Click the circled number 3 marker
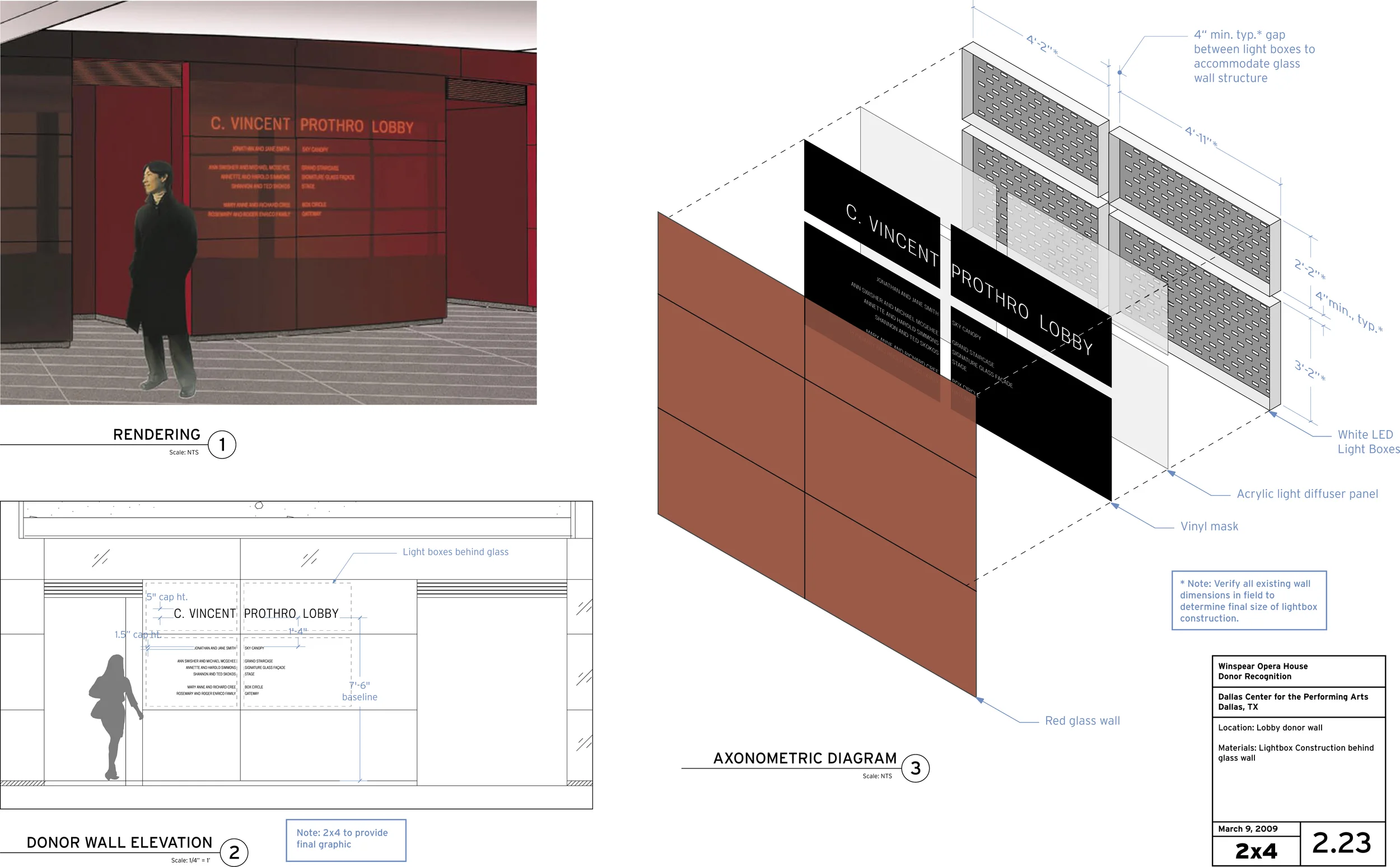The height and width of the screenshot is (867, 1400). pyautogui.click(x=916, y=768)
